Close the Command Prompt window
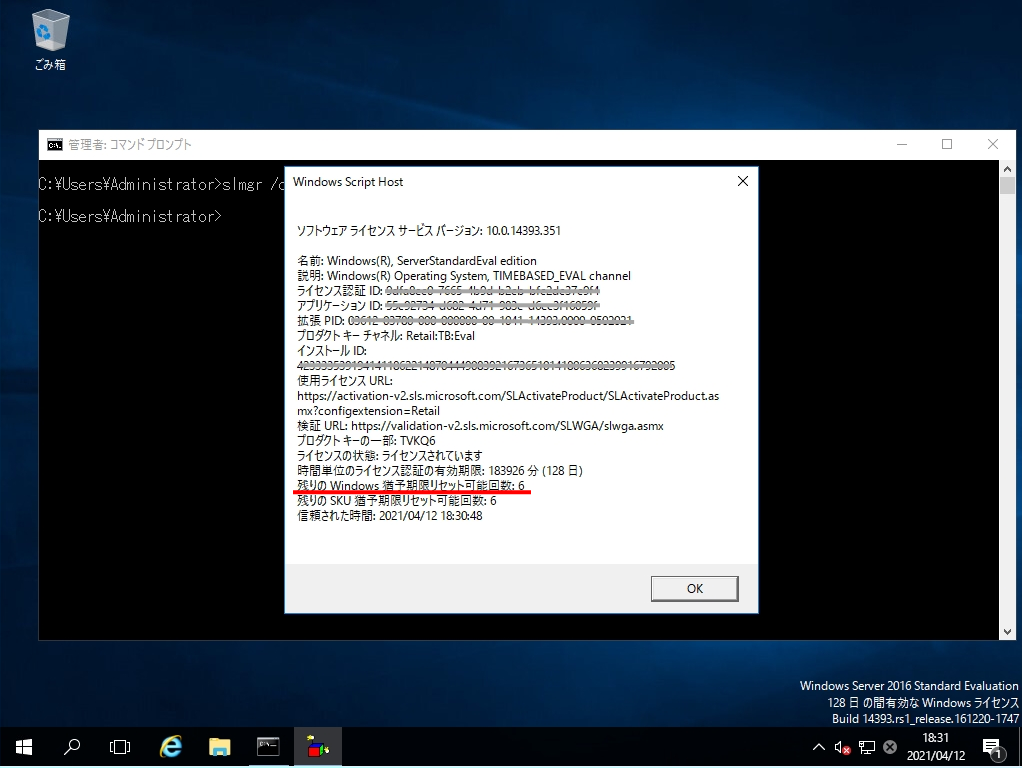1022x768 pixels. click(x=993, y=144)
